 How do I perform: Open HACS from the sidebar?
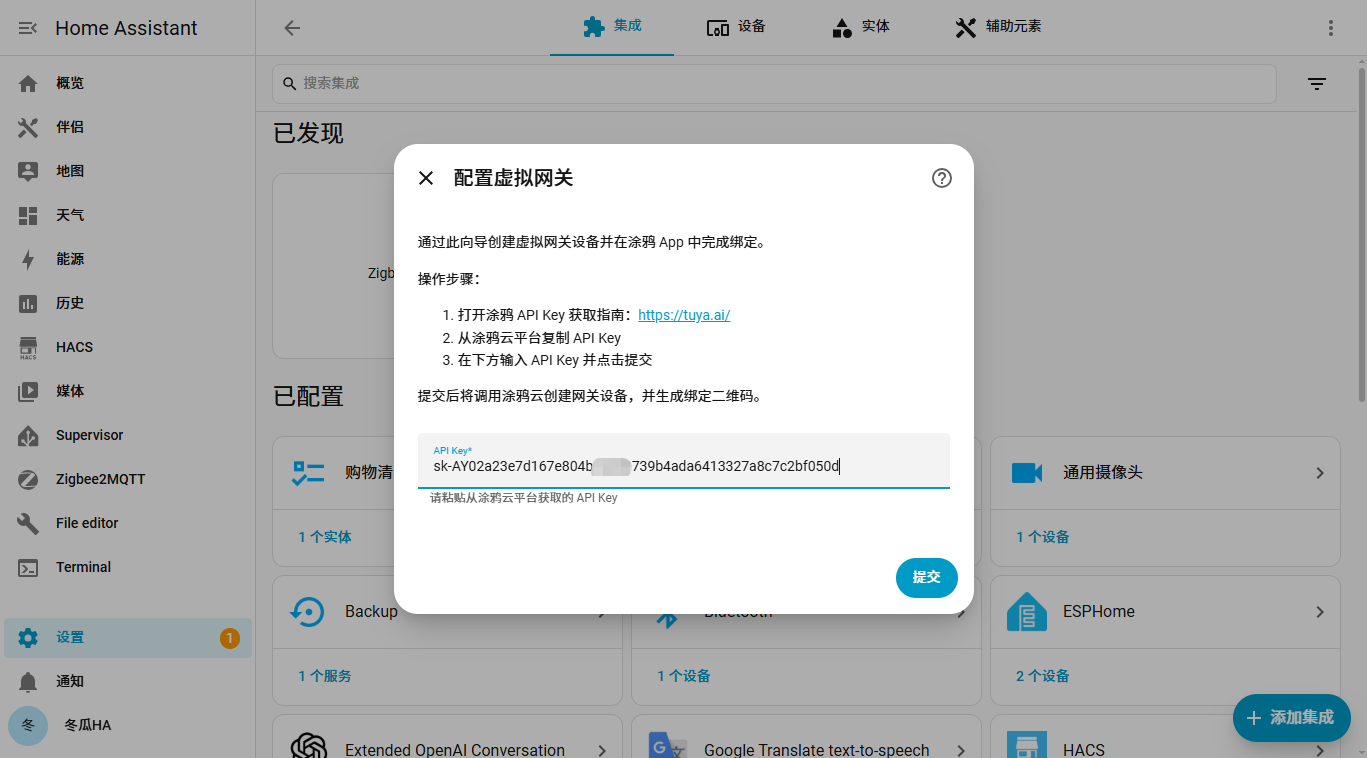click(x=128, y=347)
